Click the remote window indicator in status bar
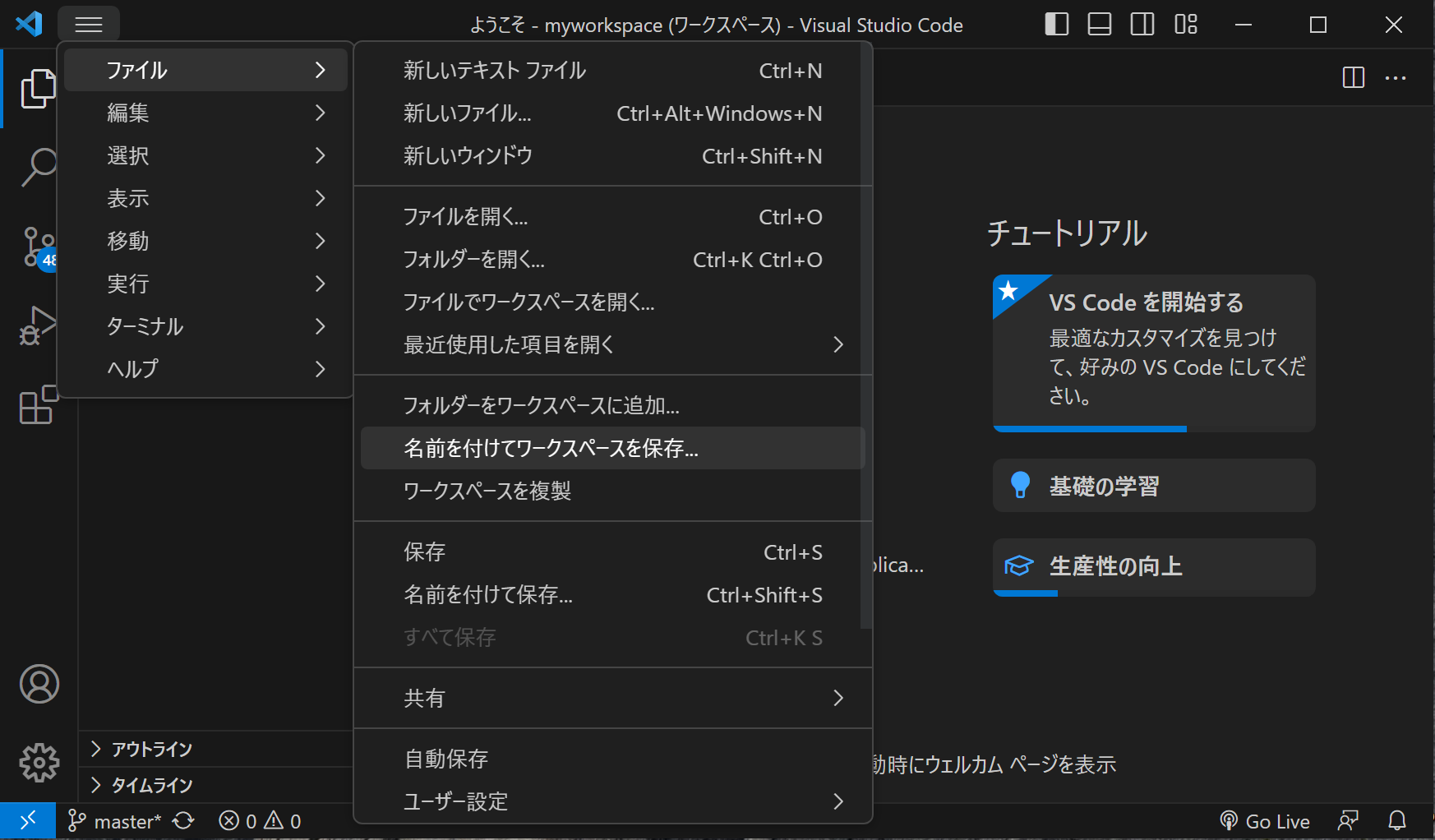 click(28, 820)
